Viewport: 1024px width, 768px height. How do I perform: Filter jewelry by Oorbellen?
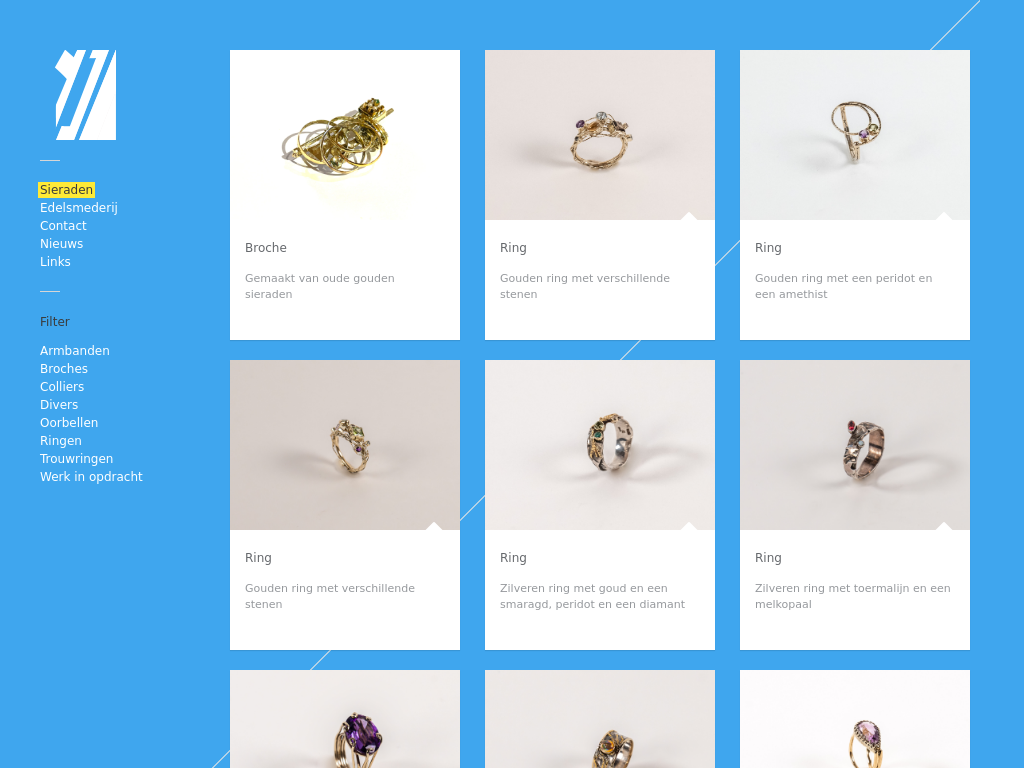[x=69, y=423]
